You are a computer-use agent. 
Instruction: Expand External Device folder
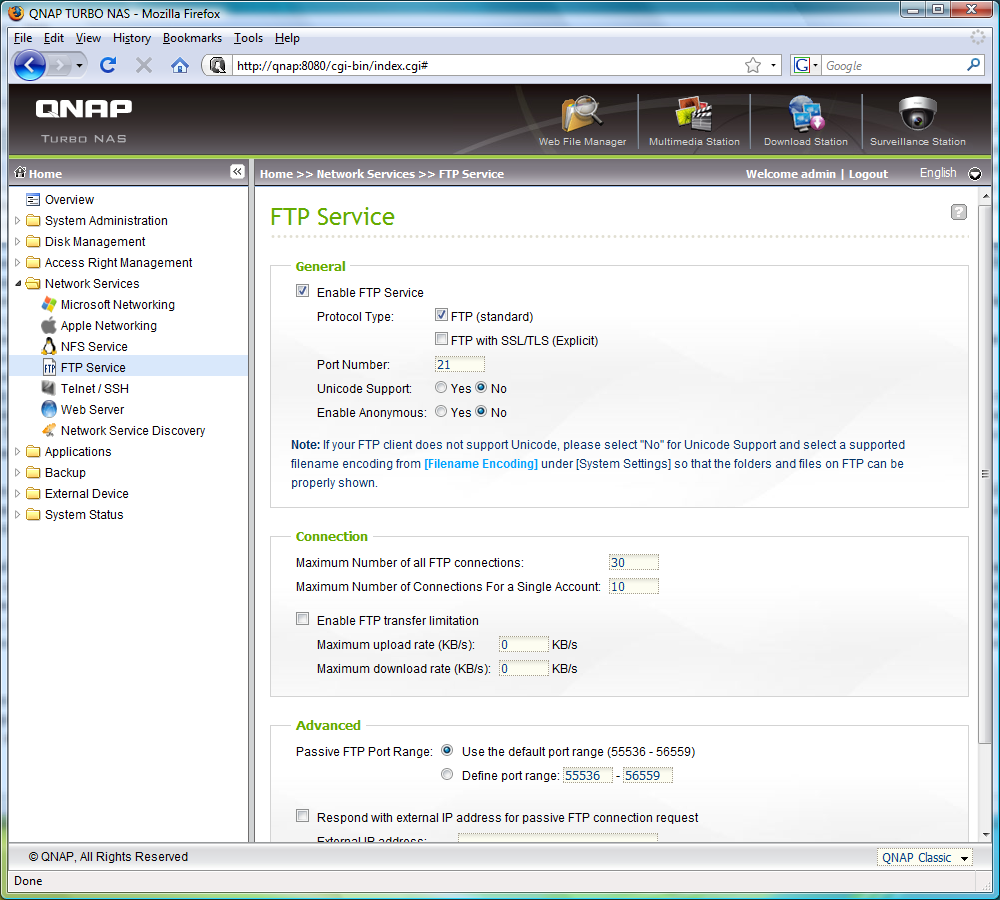click(18, 493)
